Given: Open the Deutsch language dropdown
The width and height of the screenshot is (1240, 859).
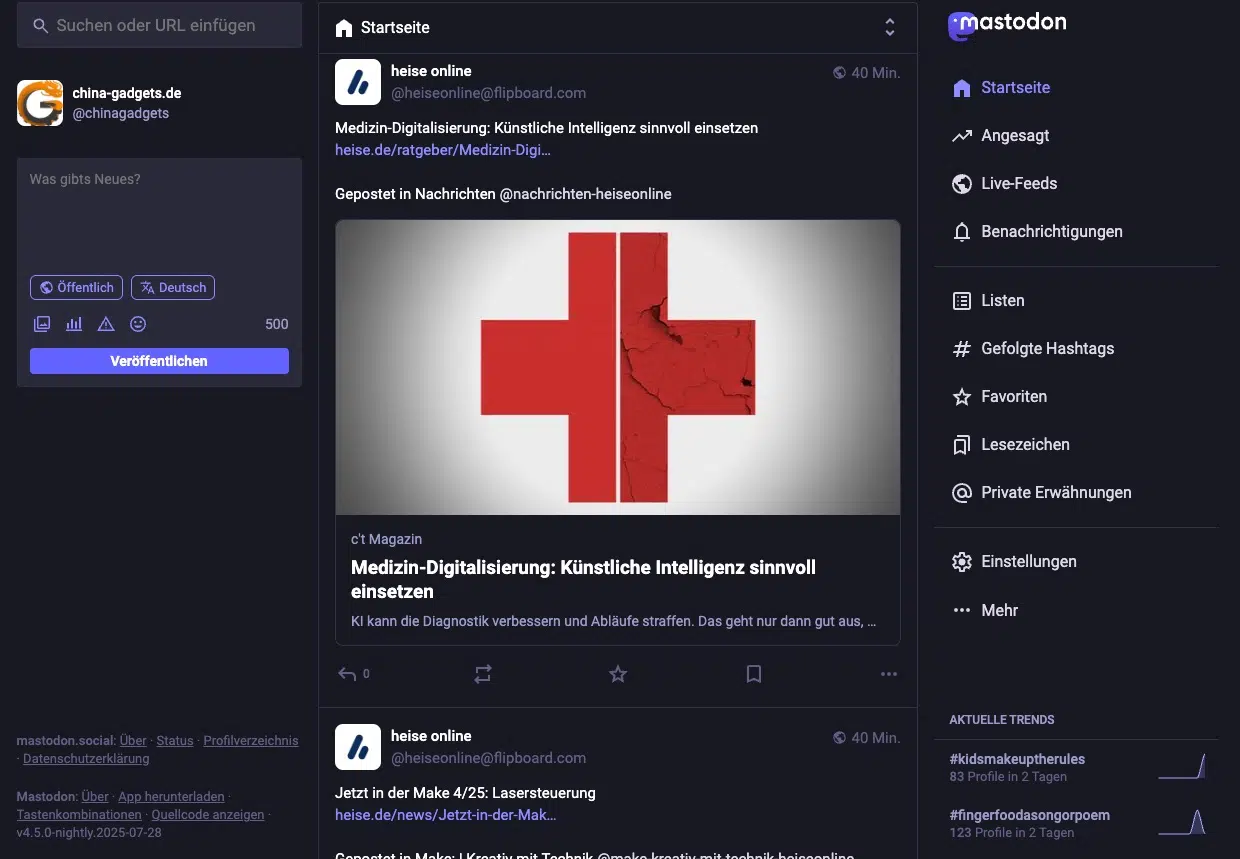Looking at the screenshot, I should pos(173,288).
